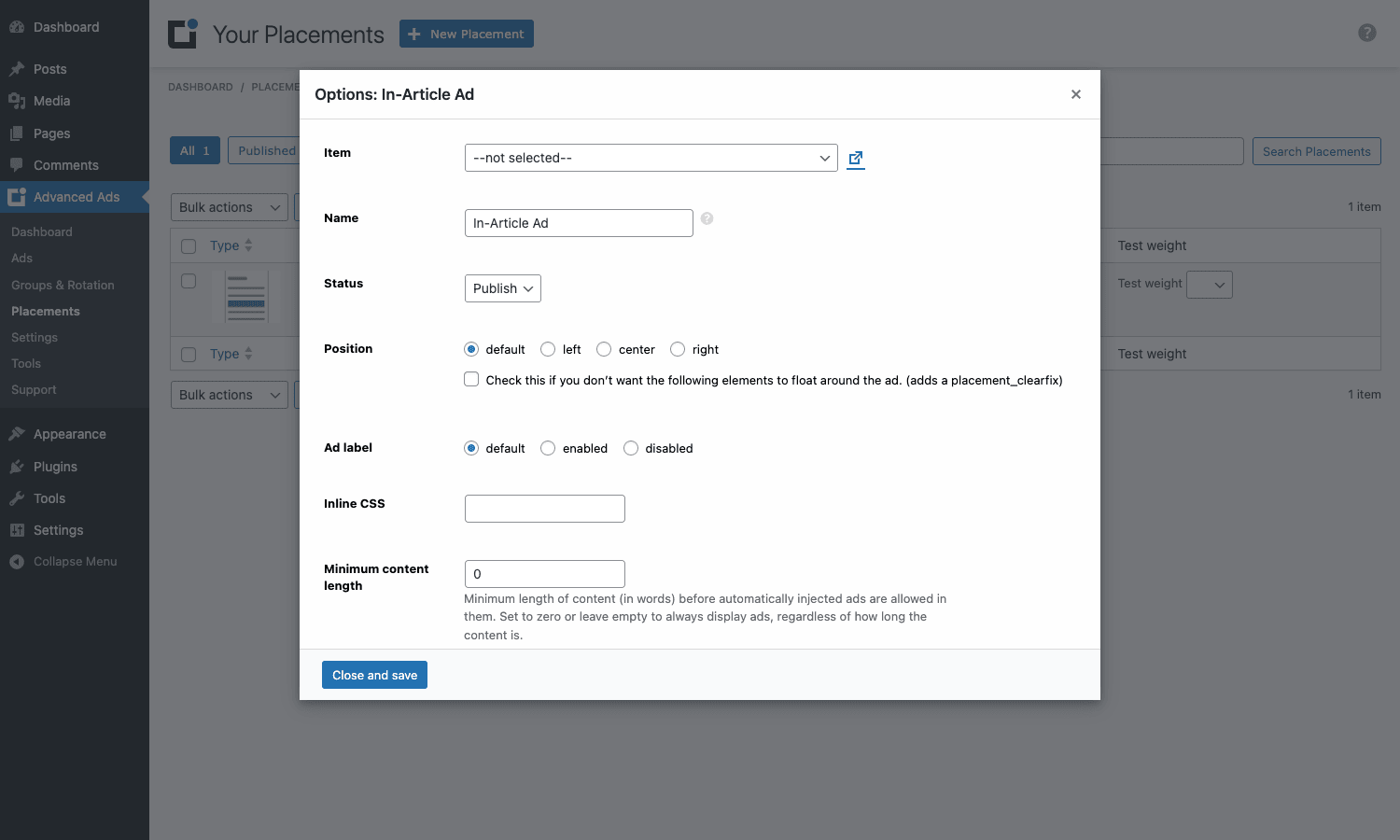Select Ad label disabled radio button
Screen dimensions: 1400x840
pos(631,448)
